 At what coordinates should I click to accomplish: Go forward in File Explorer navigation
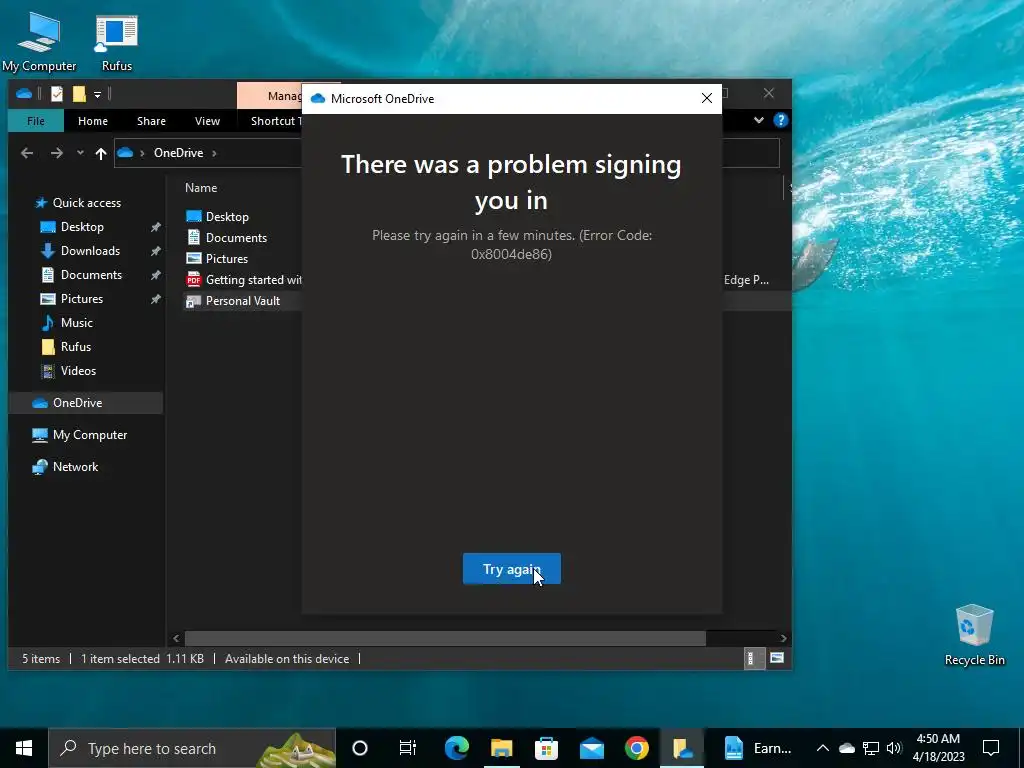click(x=57, y=153)
